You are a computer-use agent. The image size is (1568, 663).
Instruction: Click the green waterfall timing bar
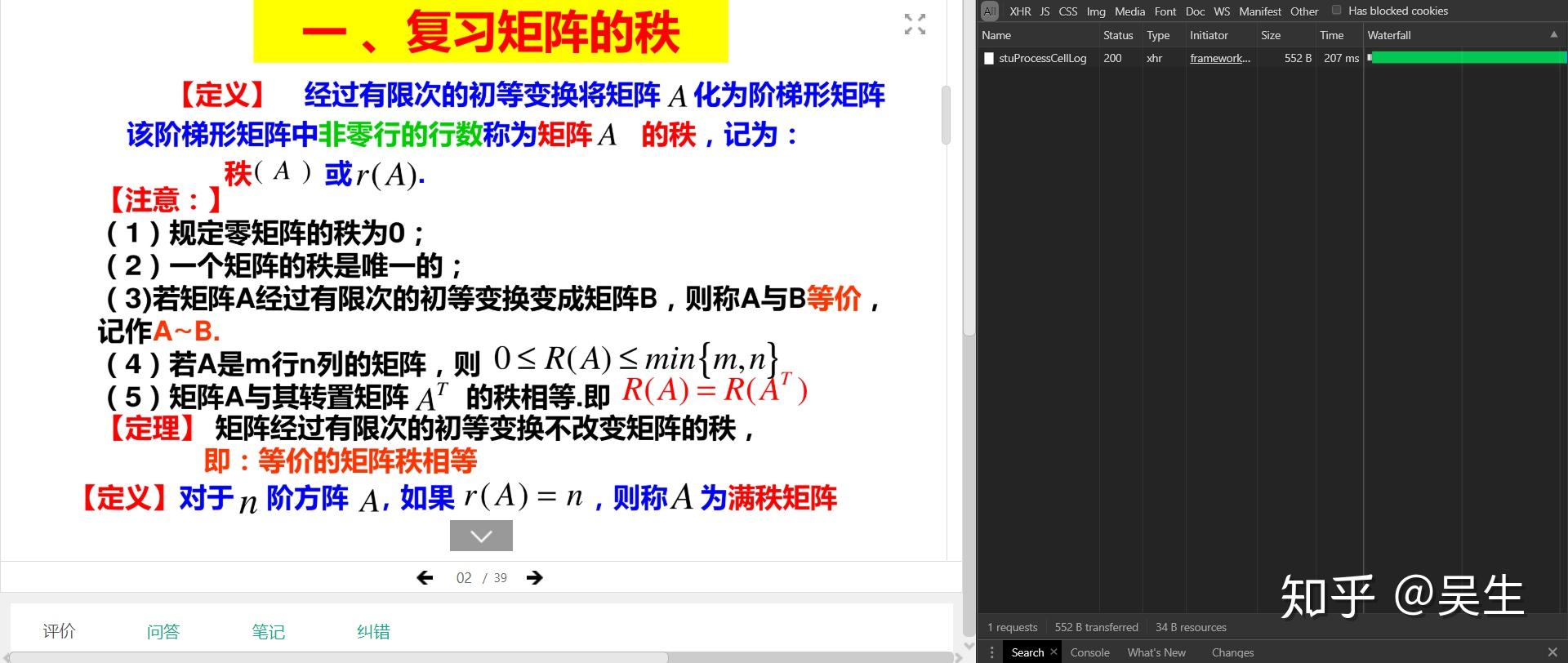click(x=1468, y=58)
